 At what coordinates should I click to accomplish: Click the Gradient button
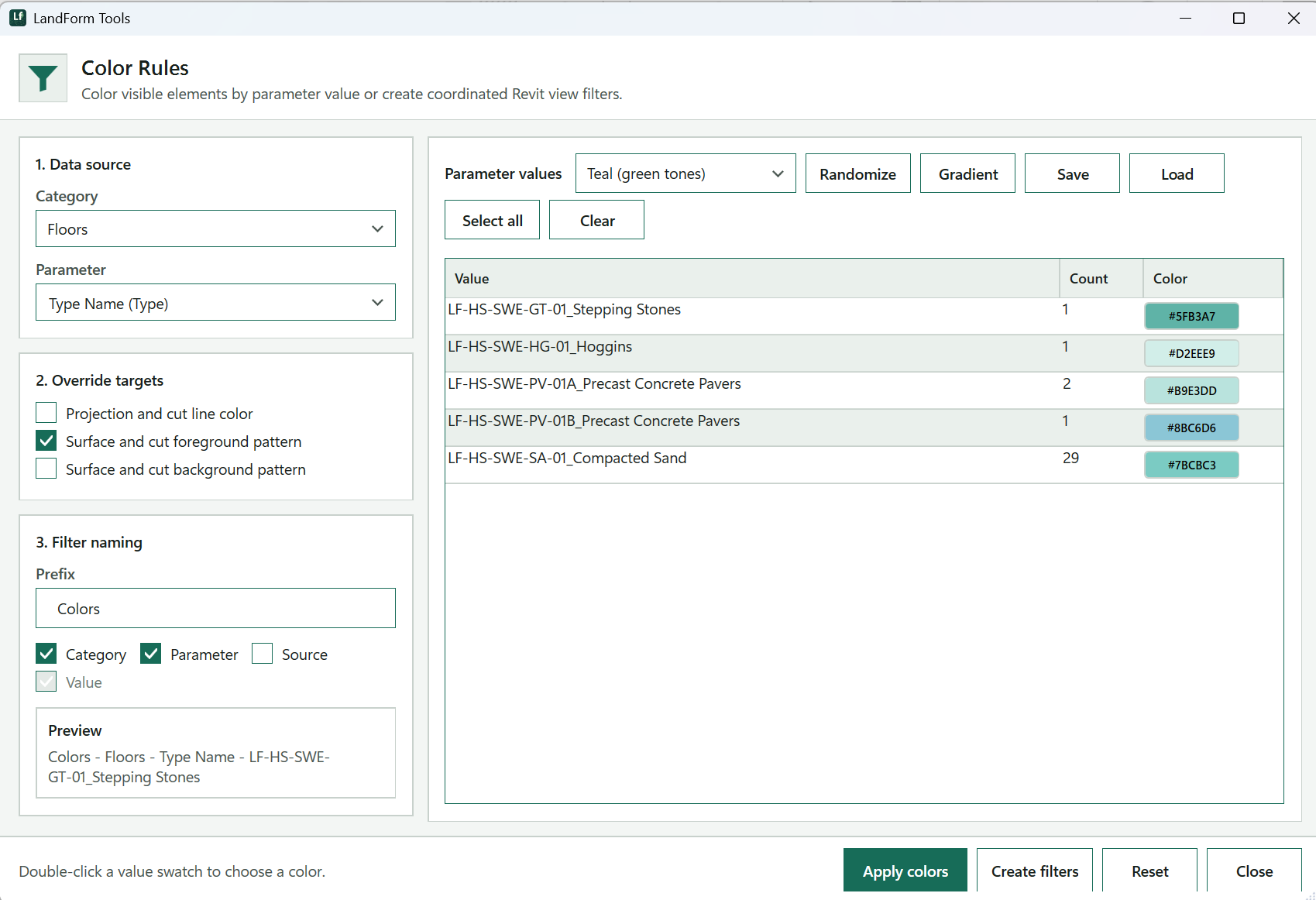click(x=967, y=173)
